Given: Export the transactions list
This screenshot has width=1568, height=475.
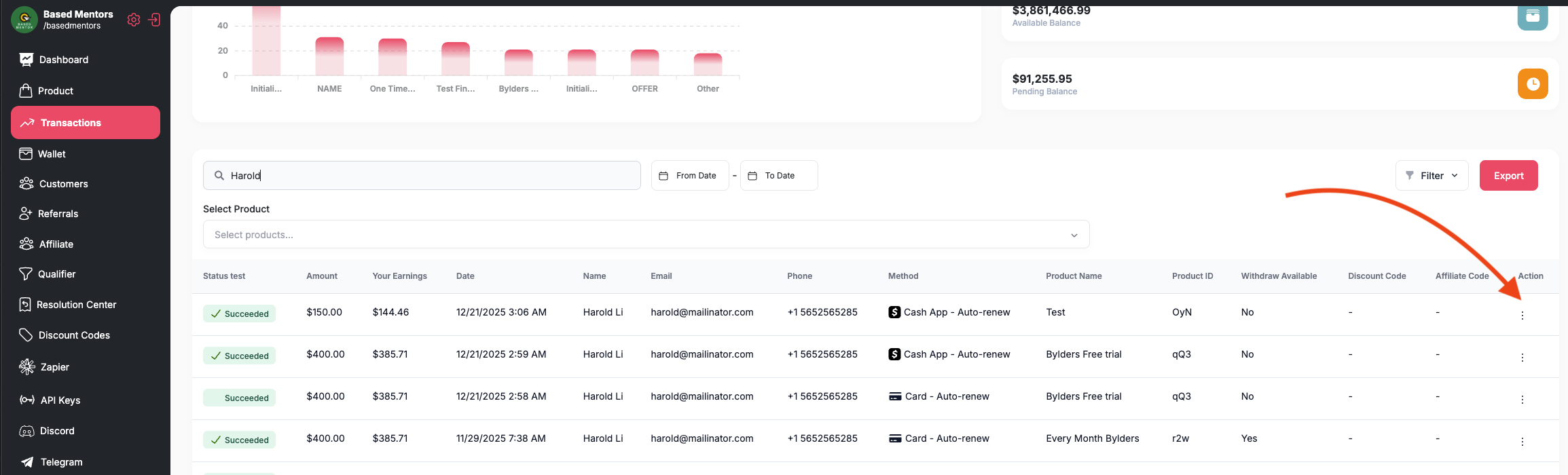Looking at the screenshot, I should [1508, 176].
